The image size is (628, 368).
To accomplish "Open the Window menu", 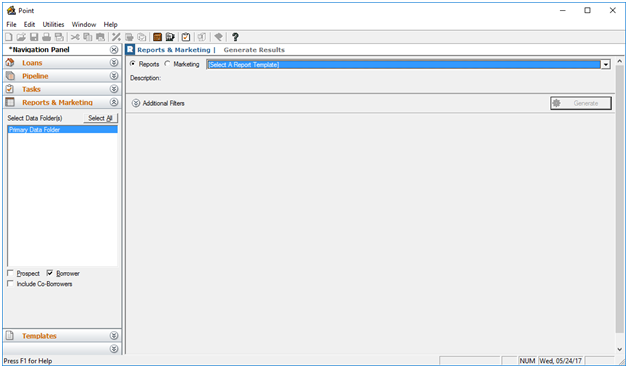I will (x=84, y=24).
